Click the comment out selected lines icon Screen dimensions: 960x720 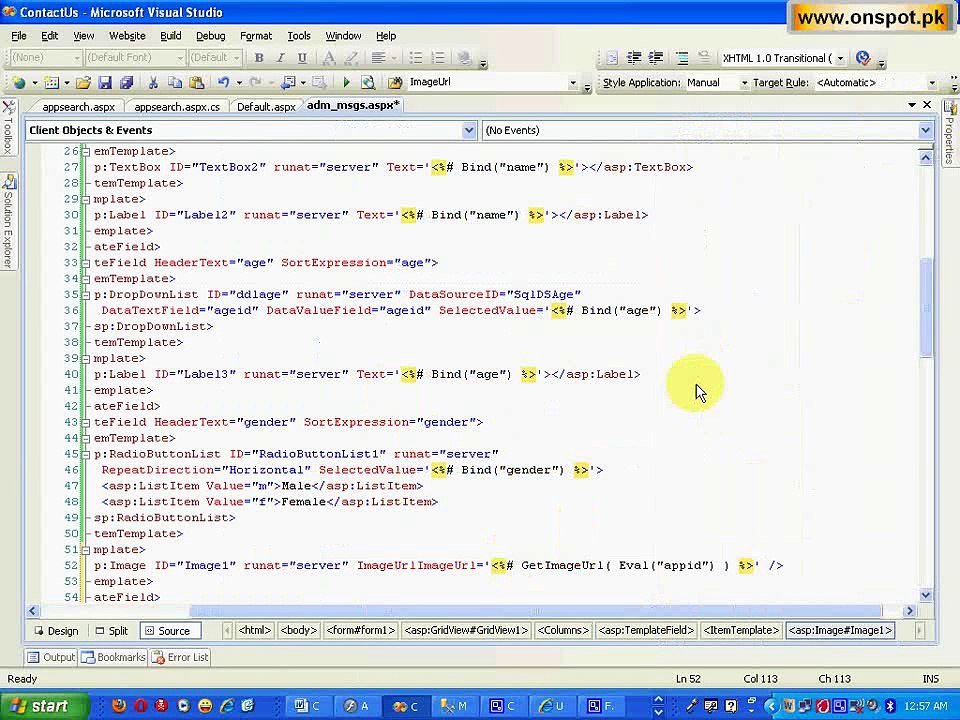pos(682,58)
